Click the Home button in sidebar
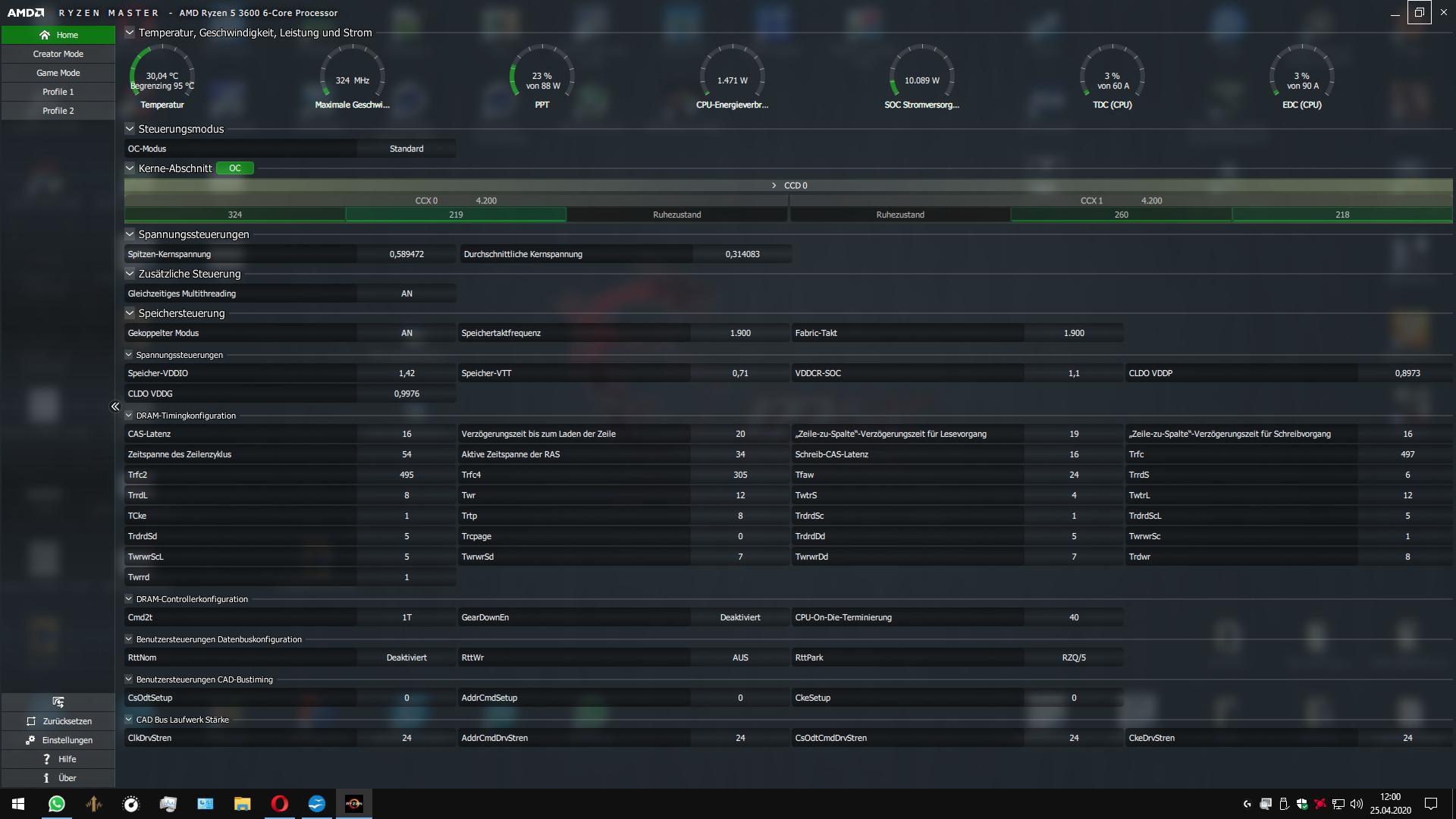The width and height of the screenshot is (1456, 819). (58, 35)
